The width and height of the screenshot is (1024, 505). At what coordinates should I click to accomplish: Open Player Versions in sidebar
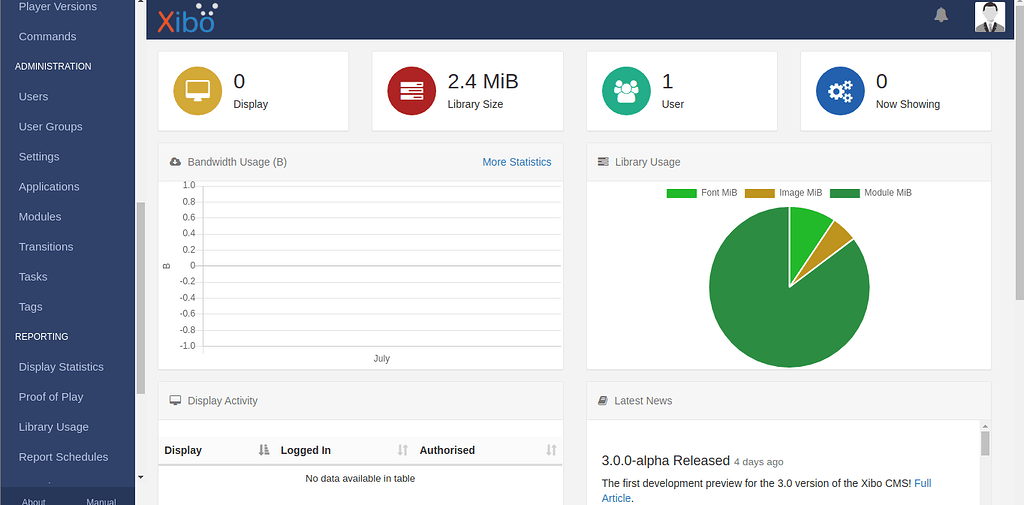[x=57, y=7]
